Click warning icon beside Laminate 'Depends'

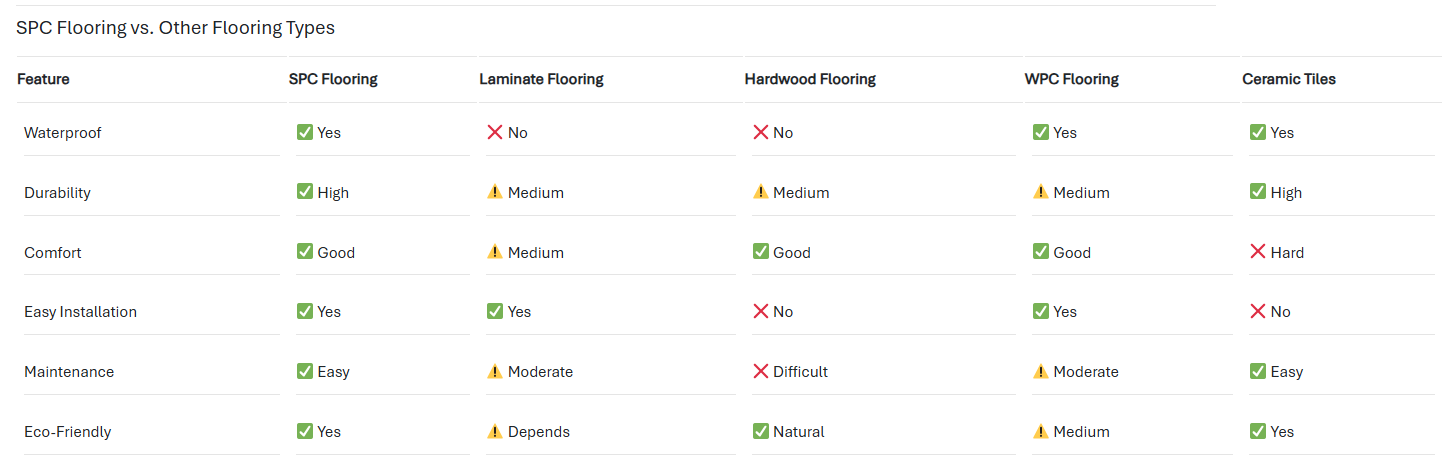(494, 431)
